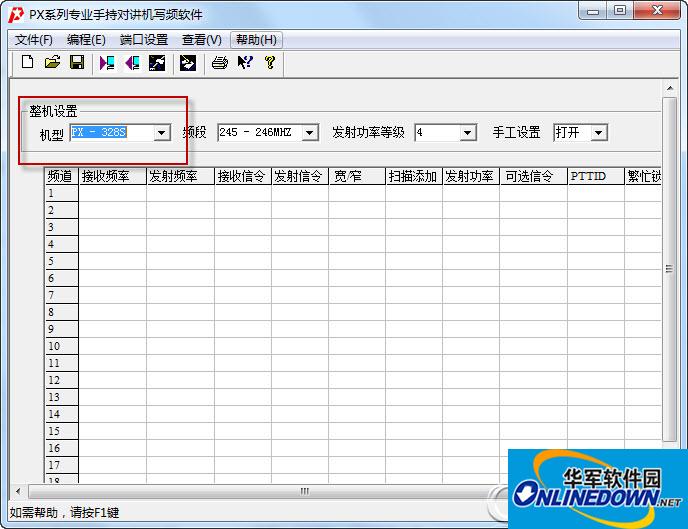This screenshot has height=529, width=688.
Task: Click the vertical scrollbar up arrow
Action: point(670,89)
